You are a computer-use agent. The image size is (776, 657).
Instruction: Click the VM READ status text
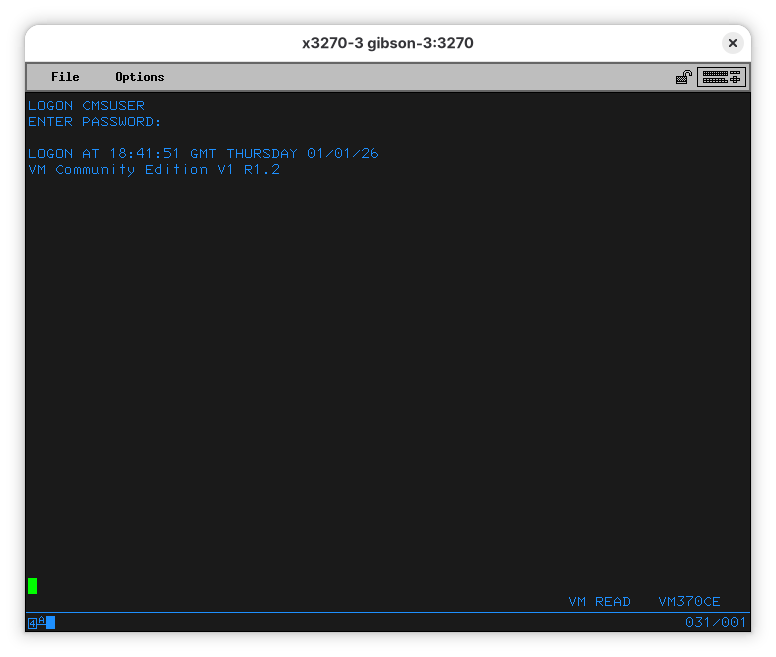pyautogui.click(x=599, y=602)
